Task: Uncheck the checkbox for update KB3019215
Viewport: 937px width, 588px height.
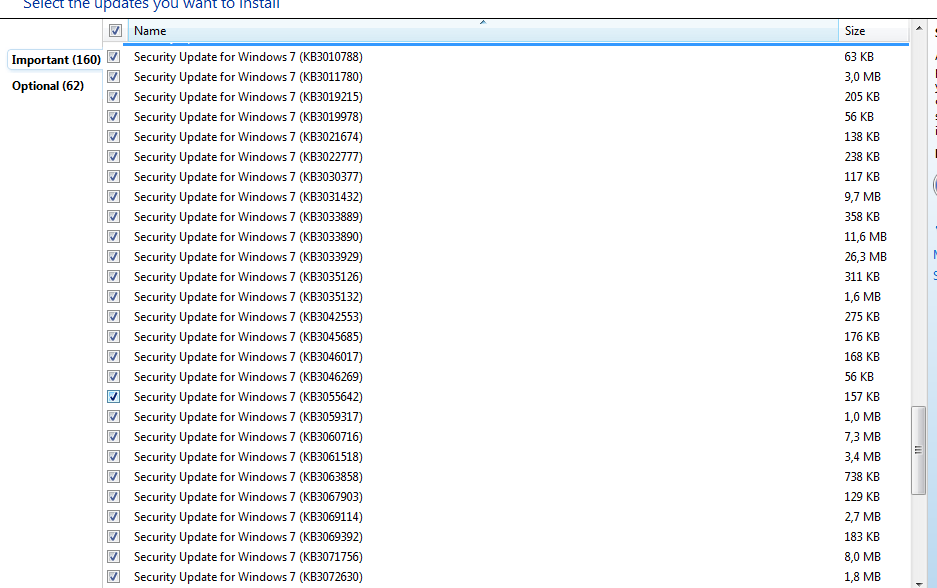Action: coord(114,97)
